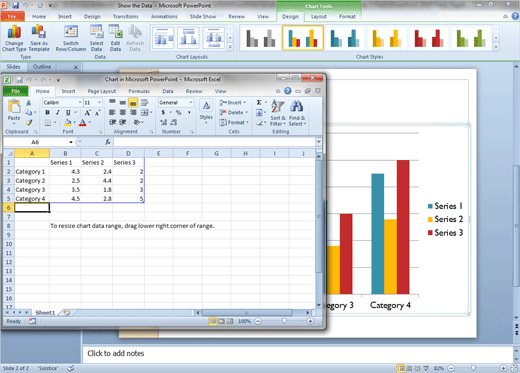The image size is (520, 373).
Task: Expand the Name Box dropdown arrow
Action: pyautogui.click(x=71, y=142)
